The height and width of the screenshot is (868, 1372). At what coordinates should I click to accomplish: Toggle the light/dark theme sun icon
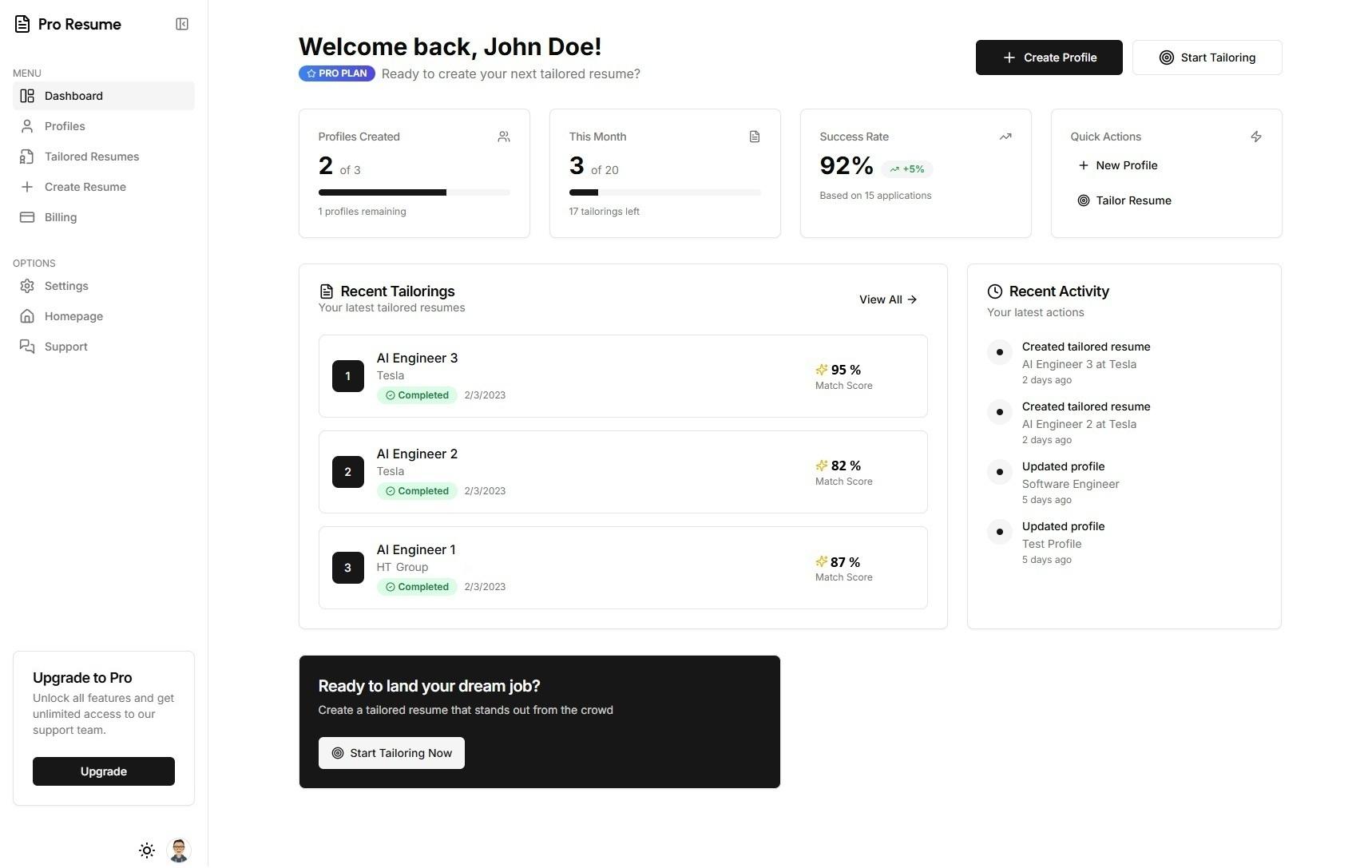tap(147, 850)
